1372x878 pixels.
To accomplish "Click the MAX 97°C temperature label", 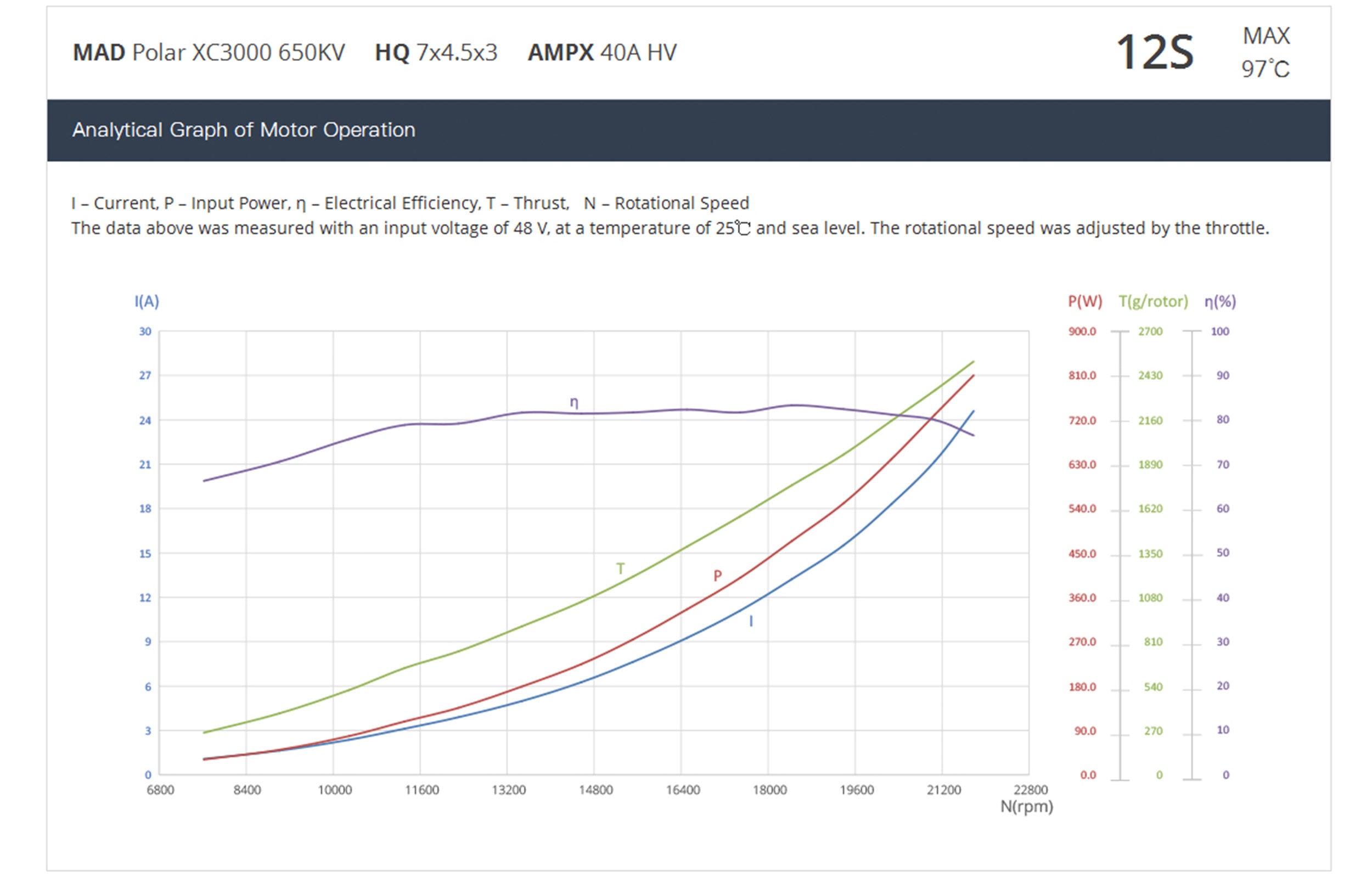I will pos(1265,53).
